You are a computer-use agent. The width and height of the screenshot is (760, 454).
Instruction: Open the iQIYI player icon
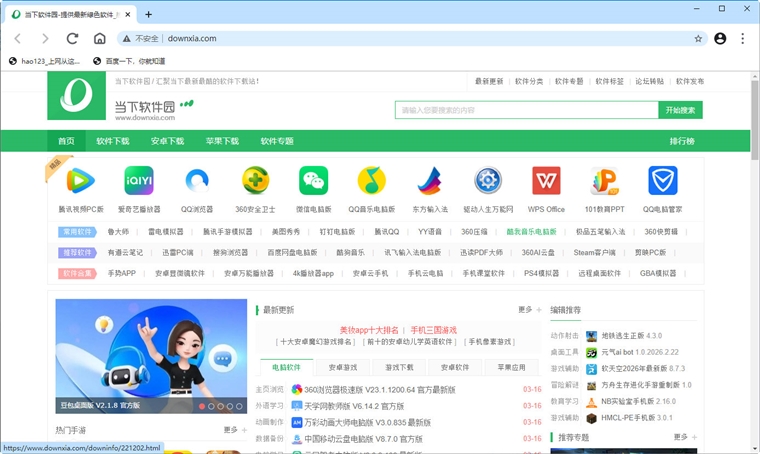click(139, 181)
